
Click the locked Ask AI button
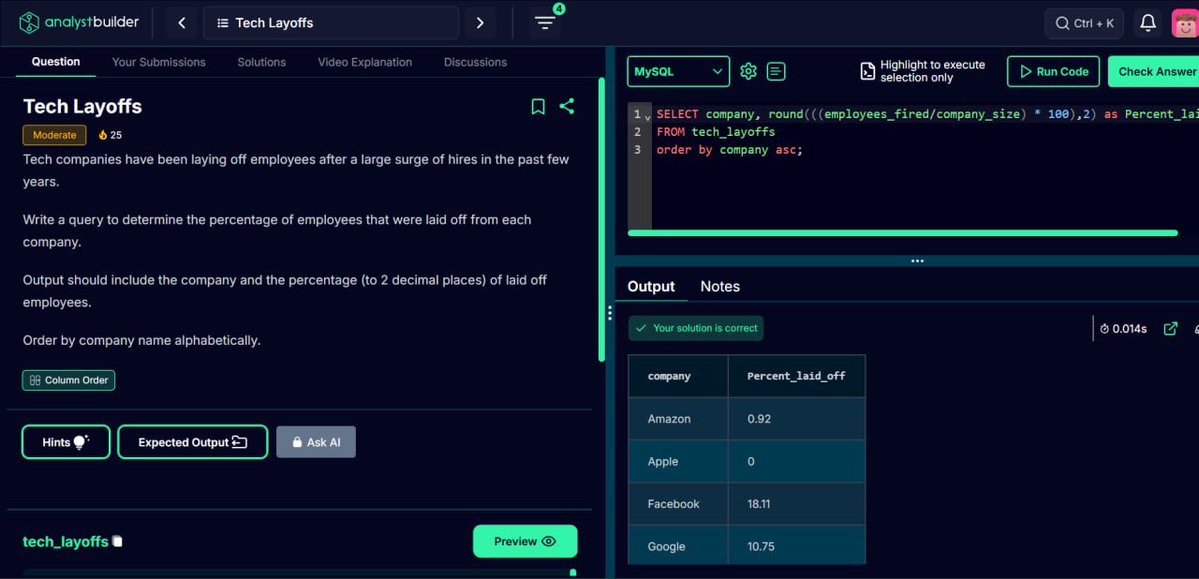tap(316, 442)
